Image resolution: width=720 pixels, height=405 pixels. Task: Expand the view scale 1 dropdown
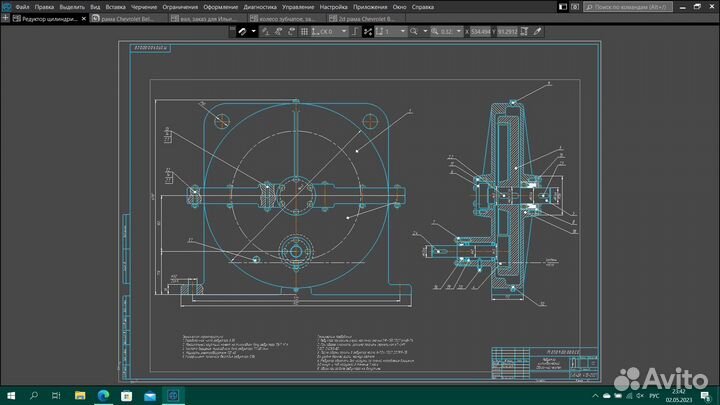coord(402,31)
